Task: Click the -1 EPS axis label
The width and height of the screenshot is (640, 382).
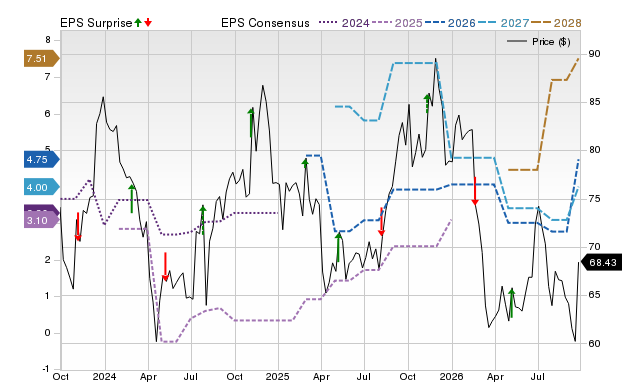Action: pyautogui.click(x=46, y=369)
